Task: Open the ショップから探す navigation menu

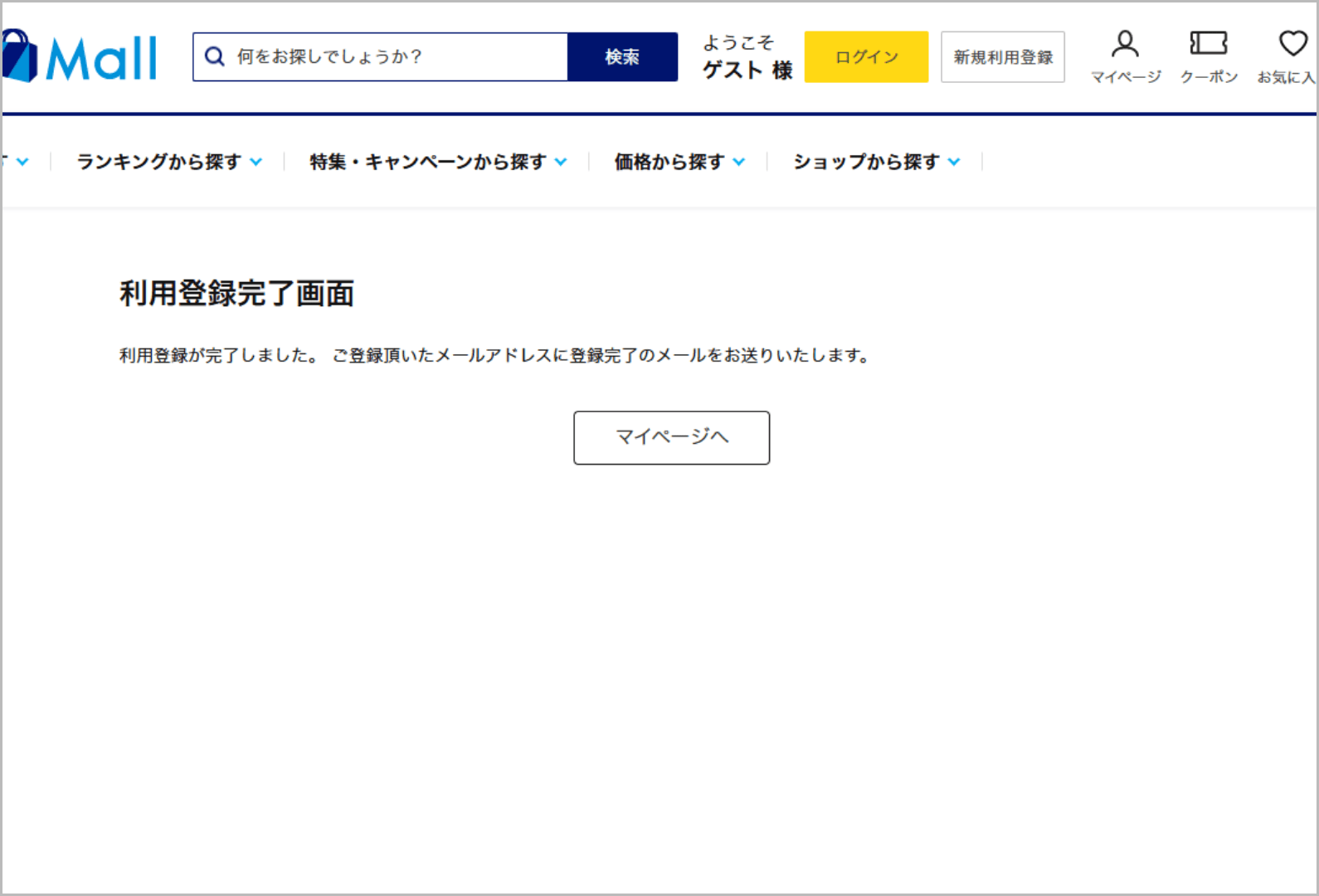Action: 865,162
